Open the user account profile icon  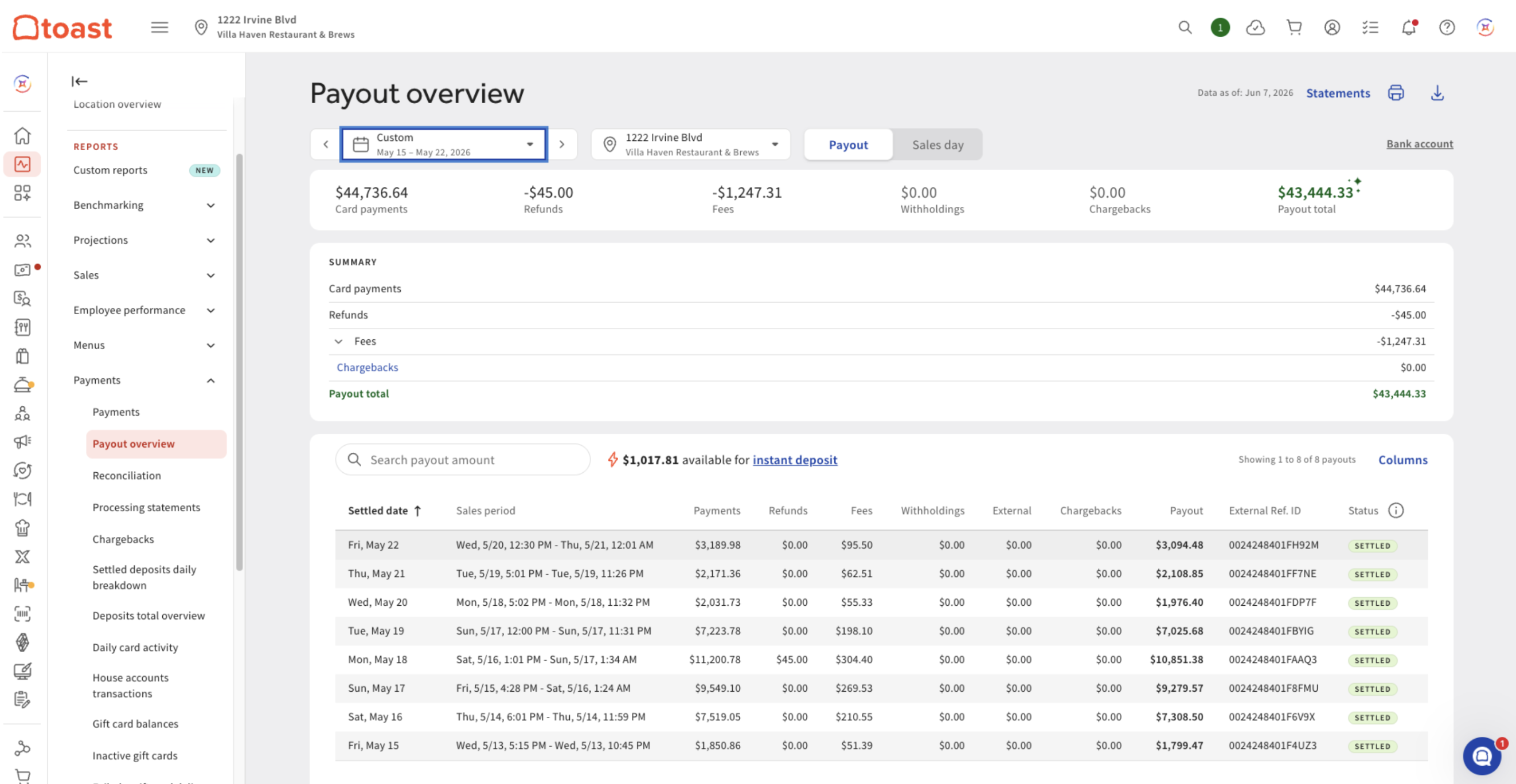(1332, 28)
